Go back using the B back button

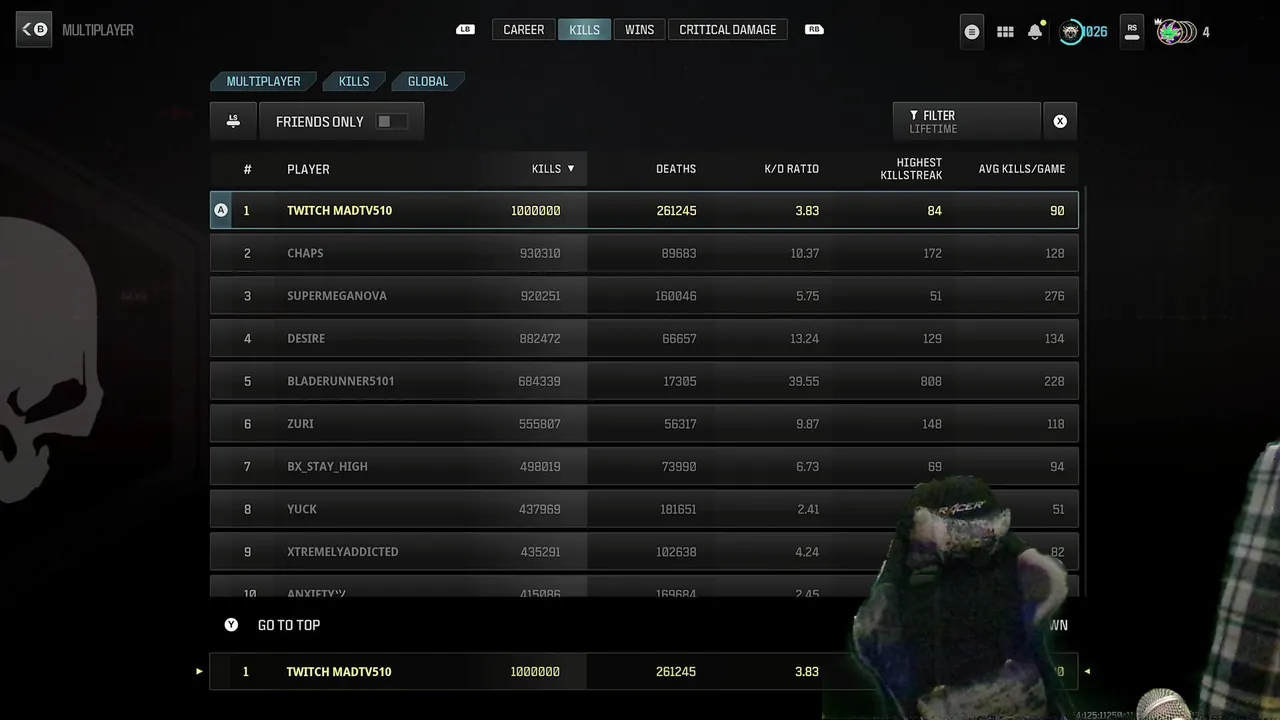tap(33, 30)
